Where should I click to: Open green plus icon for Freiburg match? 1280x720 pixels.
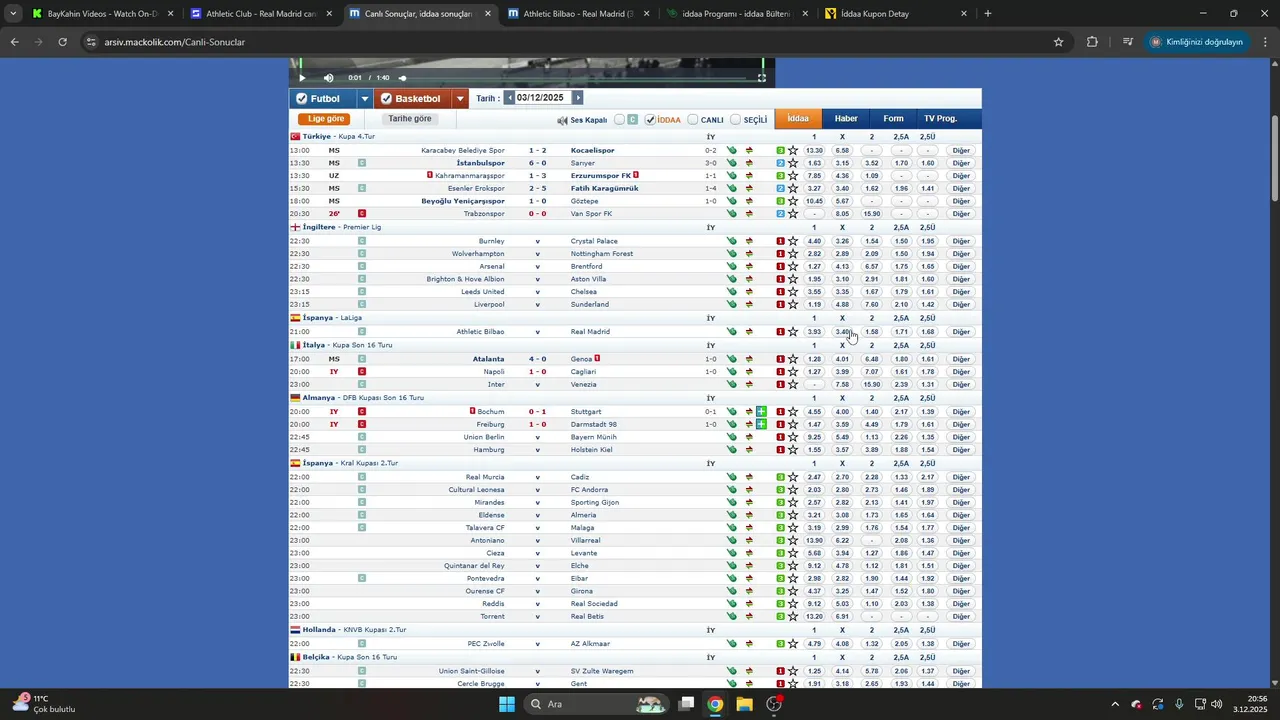(x=761, y=424)
